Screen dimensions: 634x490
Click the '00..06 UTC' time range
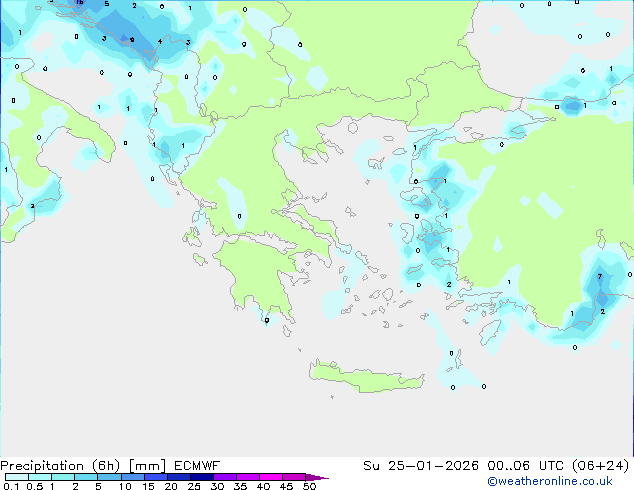525,466
